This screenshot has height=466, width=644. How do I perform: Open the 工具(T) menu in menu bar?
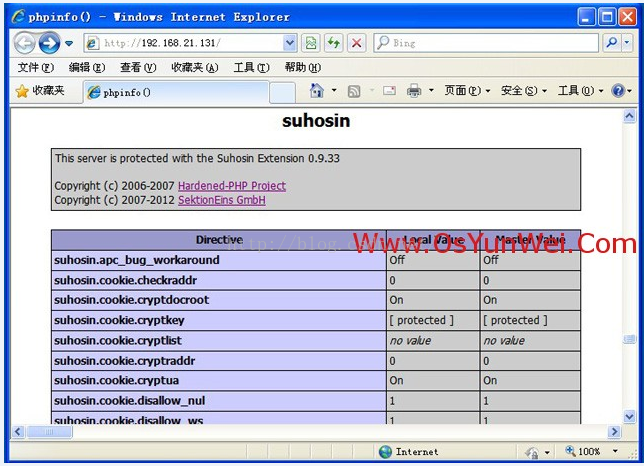tap(251, 67)
